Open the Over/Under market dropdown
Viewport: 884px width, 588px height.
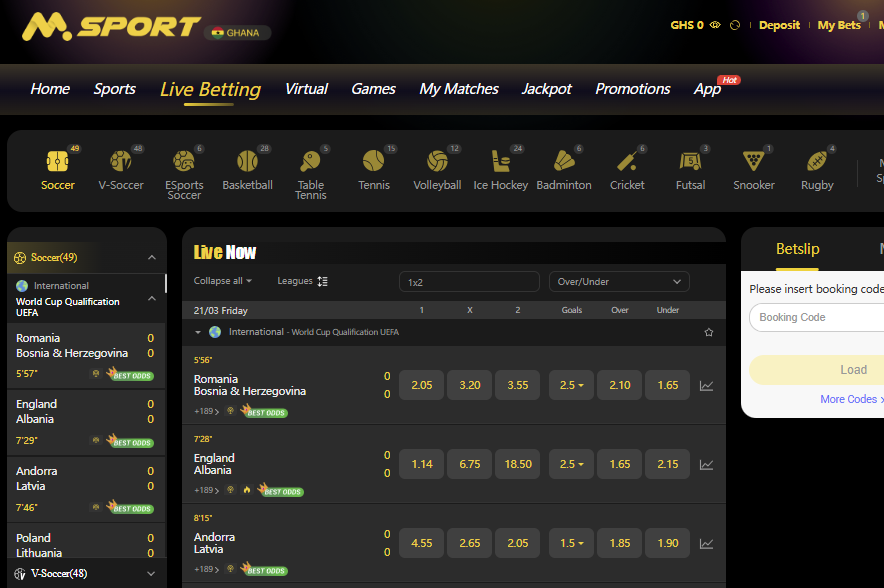[619, 282]
